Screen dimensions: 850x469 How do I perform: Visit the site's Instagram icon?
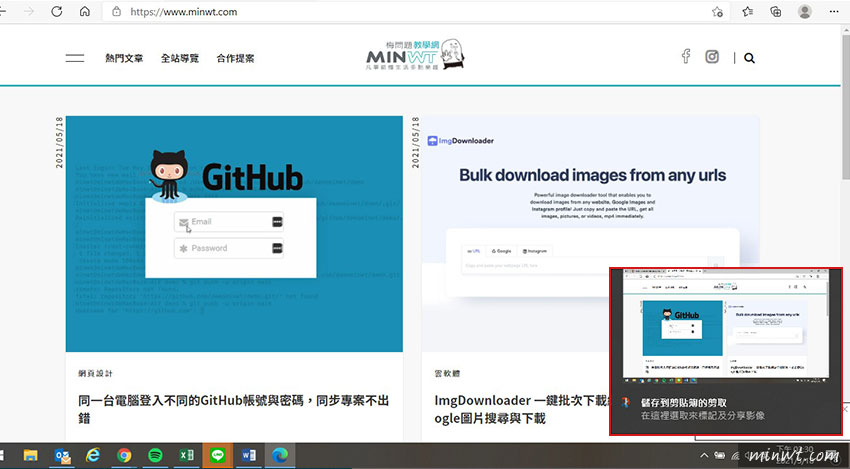(712, 56)
